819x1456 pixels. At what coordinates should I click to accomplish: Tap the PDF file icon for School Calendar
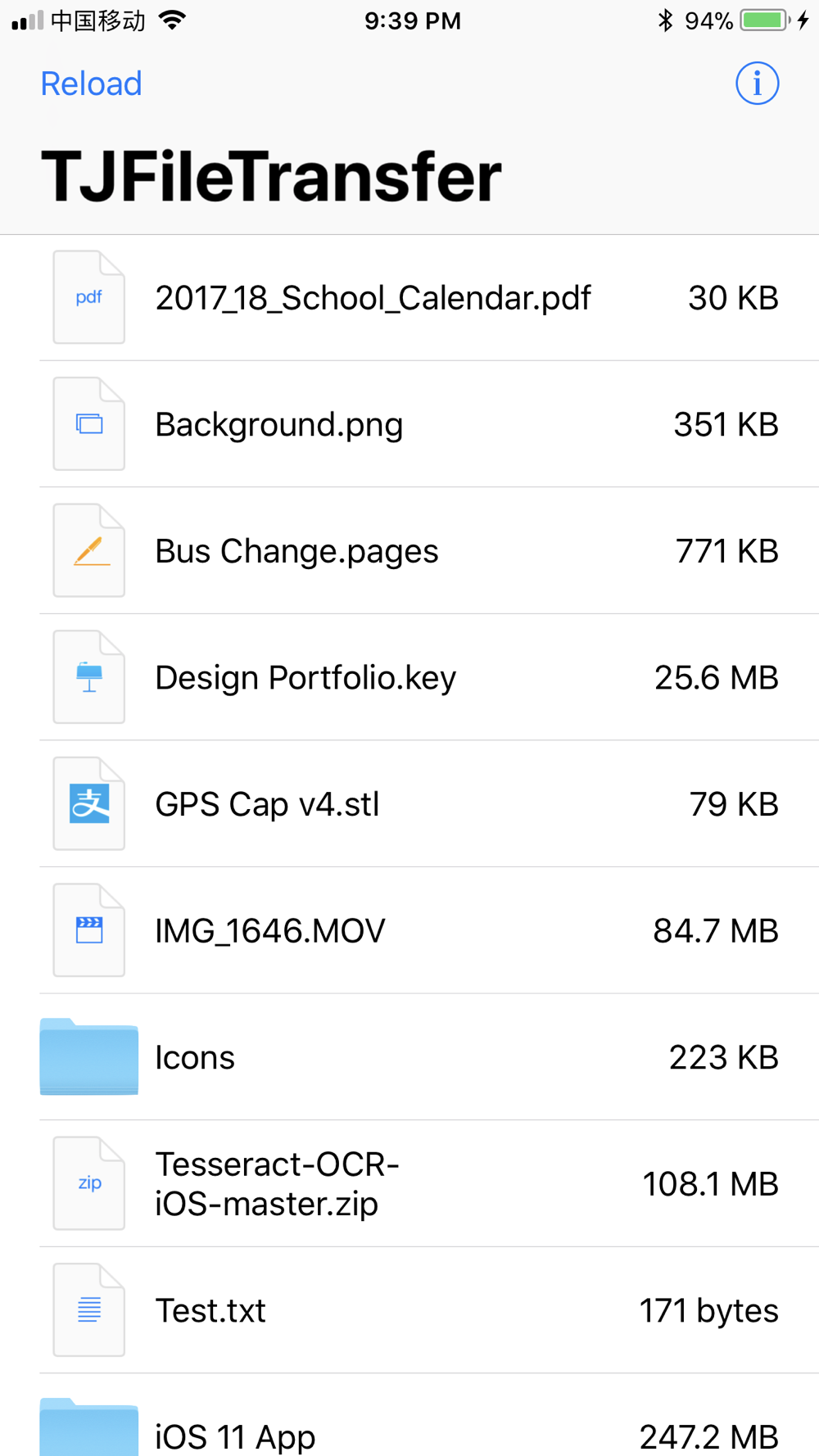[x=89, y=297]
